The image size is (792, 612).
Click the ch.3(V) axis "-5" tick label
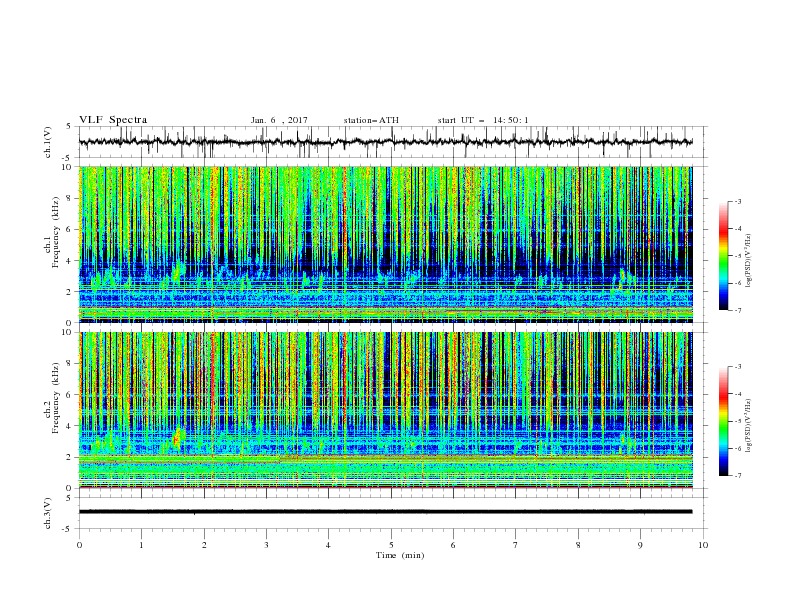(x=68, y=529)
